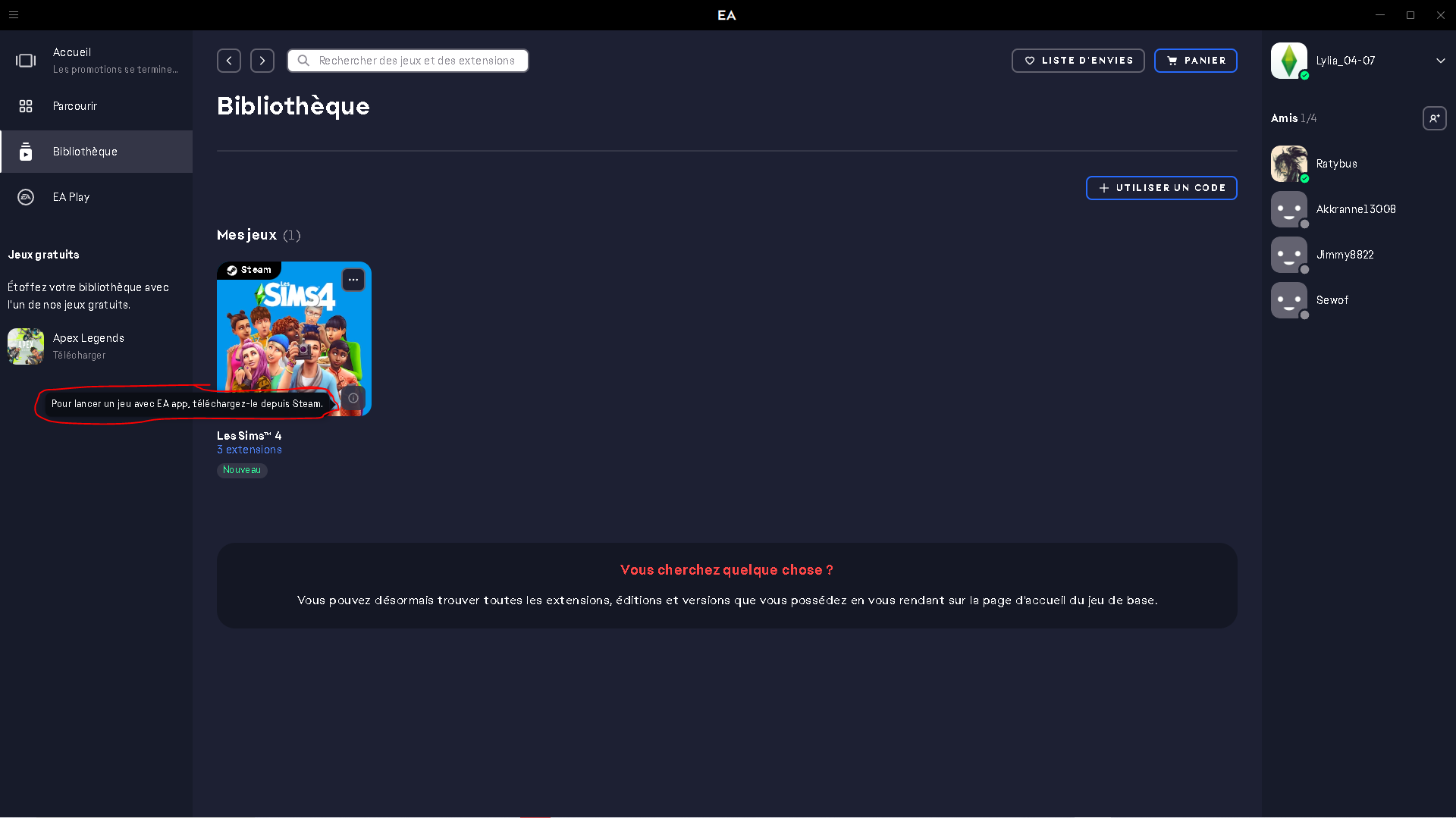This screenshot has width=1456, height=818.
Task: Click the EA Play logo icon
Action: 26,197
